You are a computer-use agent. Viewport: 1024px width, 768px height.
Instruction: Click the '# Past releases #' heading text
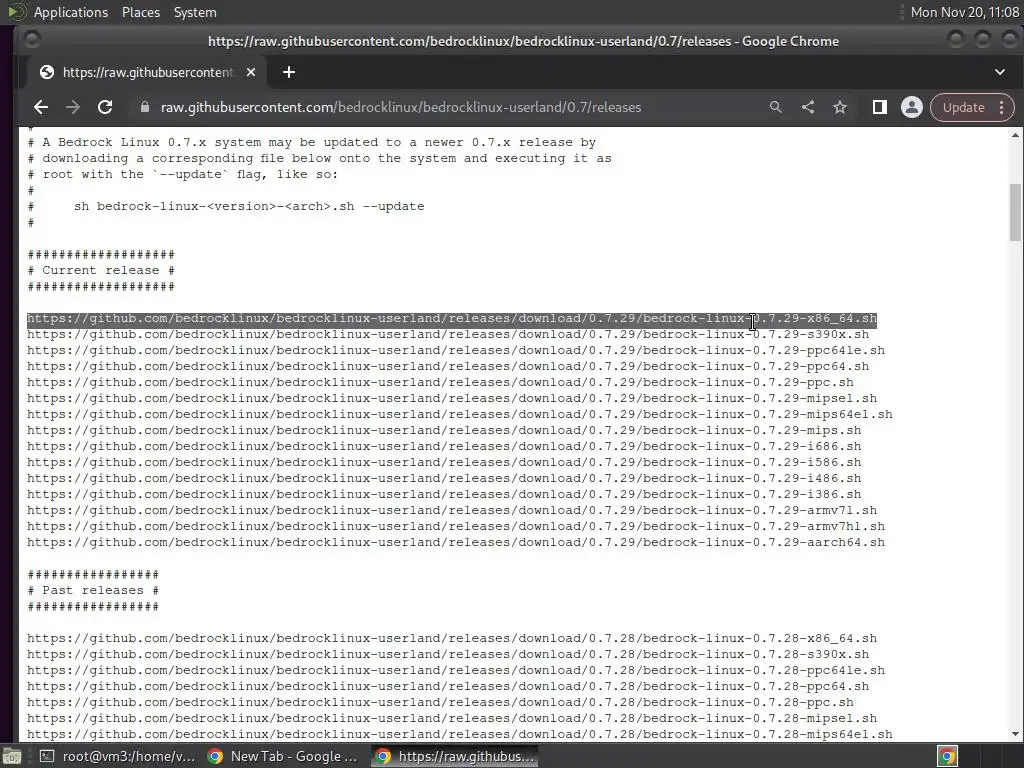[x=93, y=590]
